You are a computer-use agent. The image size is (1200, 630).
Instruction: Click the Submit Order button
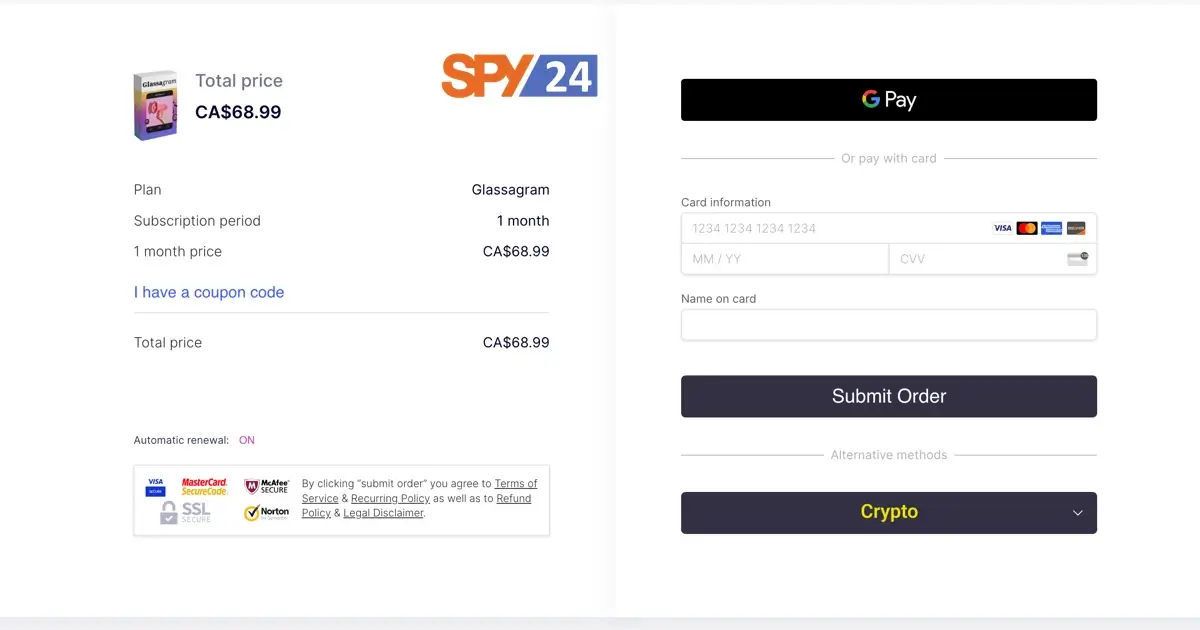[889, 396]
